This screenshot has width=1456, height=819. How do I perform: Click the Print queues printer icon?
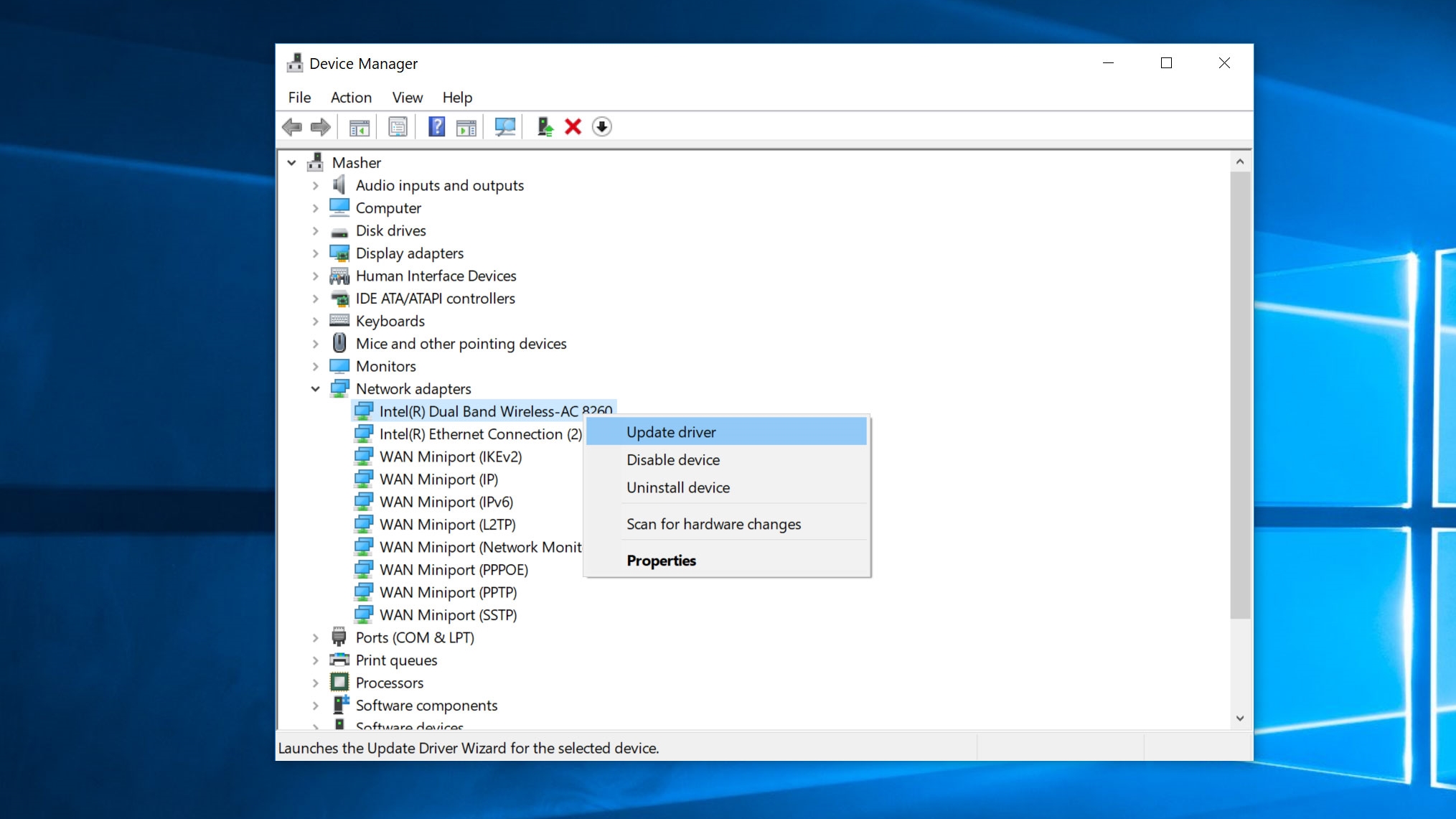tap(339, 660)
